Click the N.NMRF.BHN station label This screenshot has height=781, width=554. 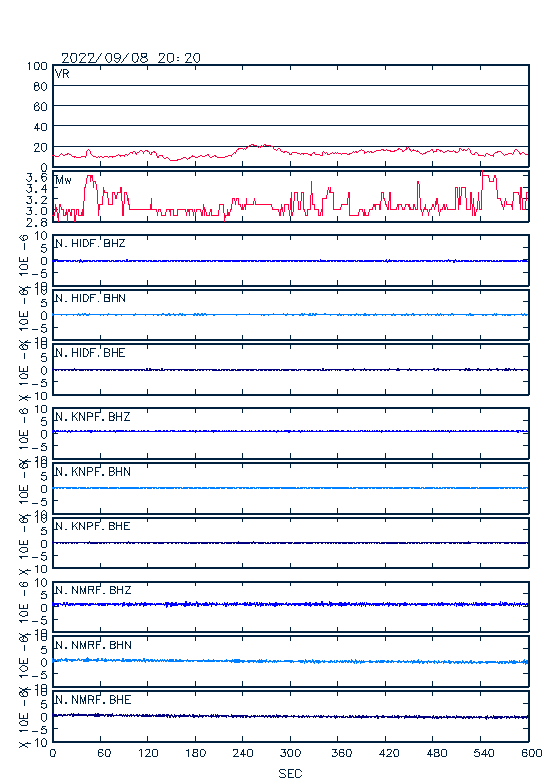click(x=93, y=646)
